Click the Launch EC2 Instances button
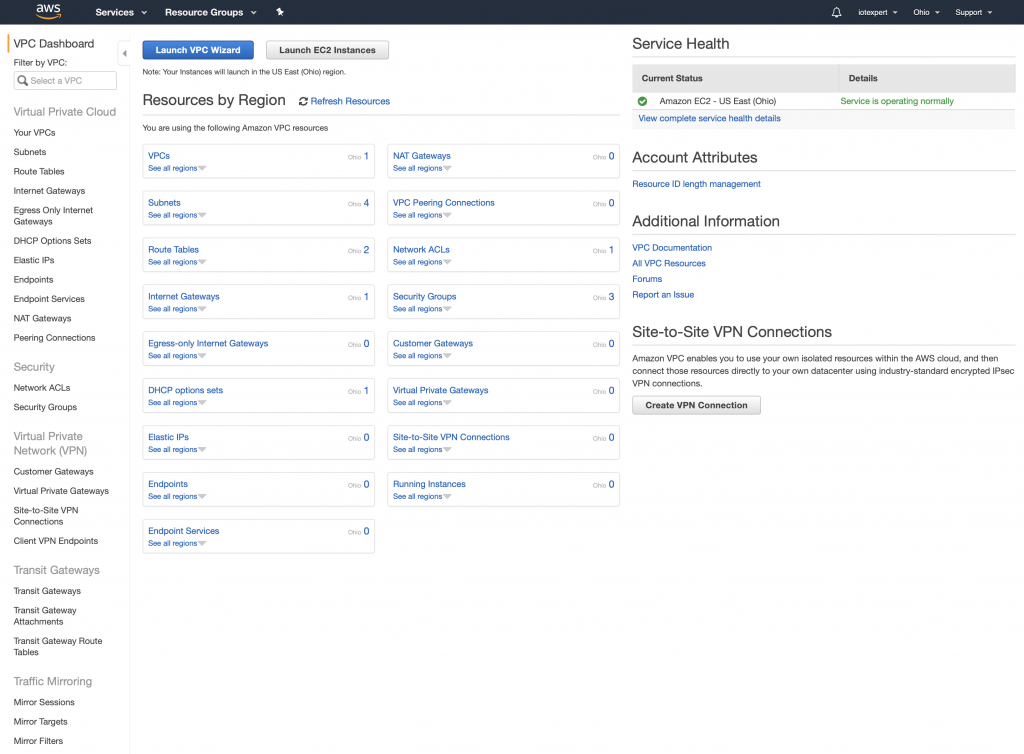The image size is (1024, 754). (x=327, y=50)
